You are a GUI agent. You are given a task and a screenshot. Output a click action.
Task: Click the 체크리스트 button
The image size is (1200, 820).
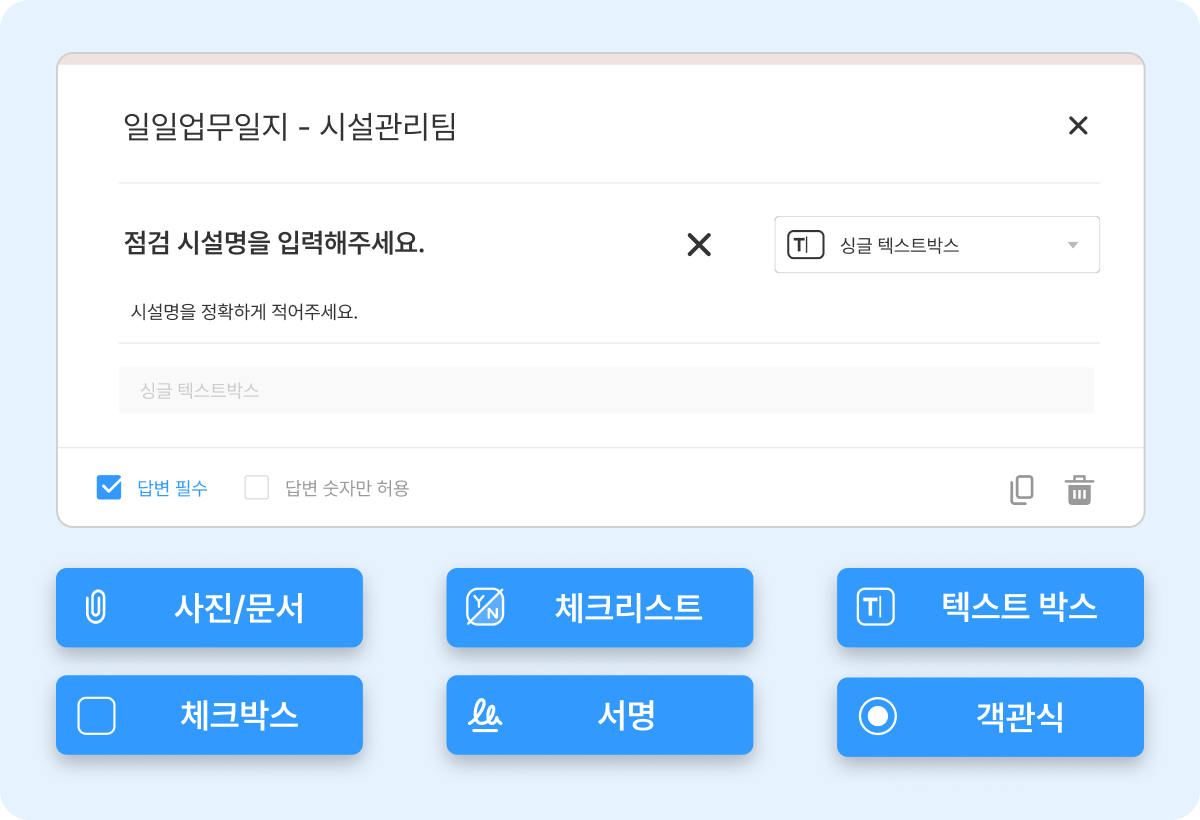tap(600, 608)
